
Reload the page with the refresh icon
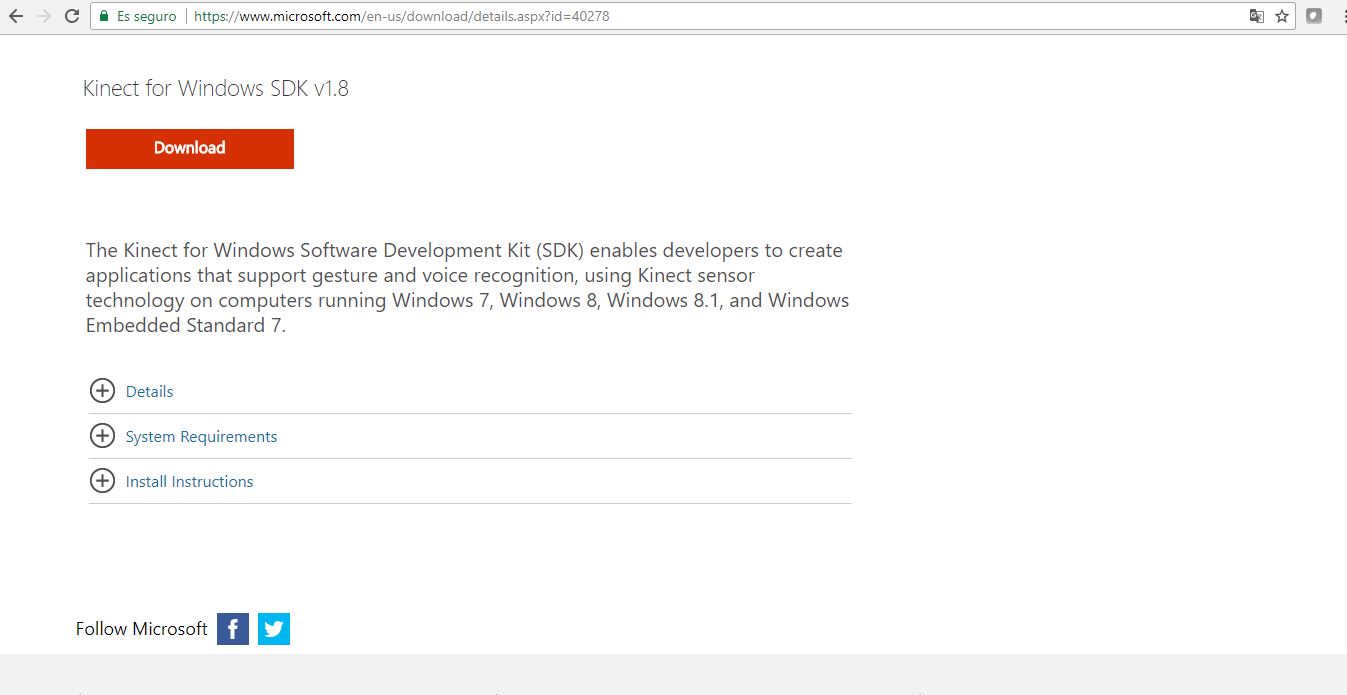[72, 16]
